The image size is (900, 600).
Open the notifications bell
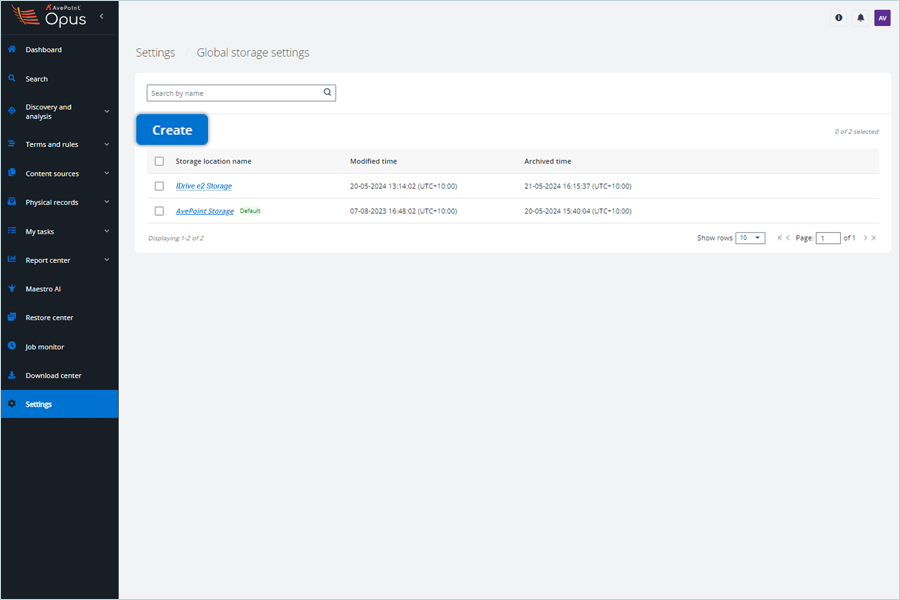[x=860, y=18]
